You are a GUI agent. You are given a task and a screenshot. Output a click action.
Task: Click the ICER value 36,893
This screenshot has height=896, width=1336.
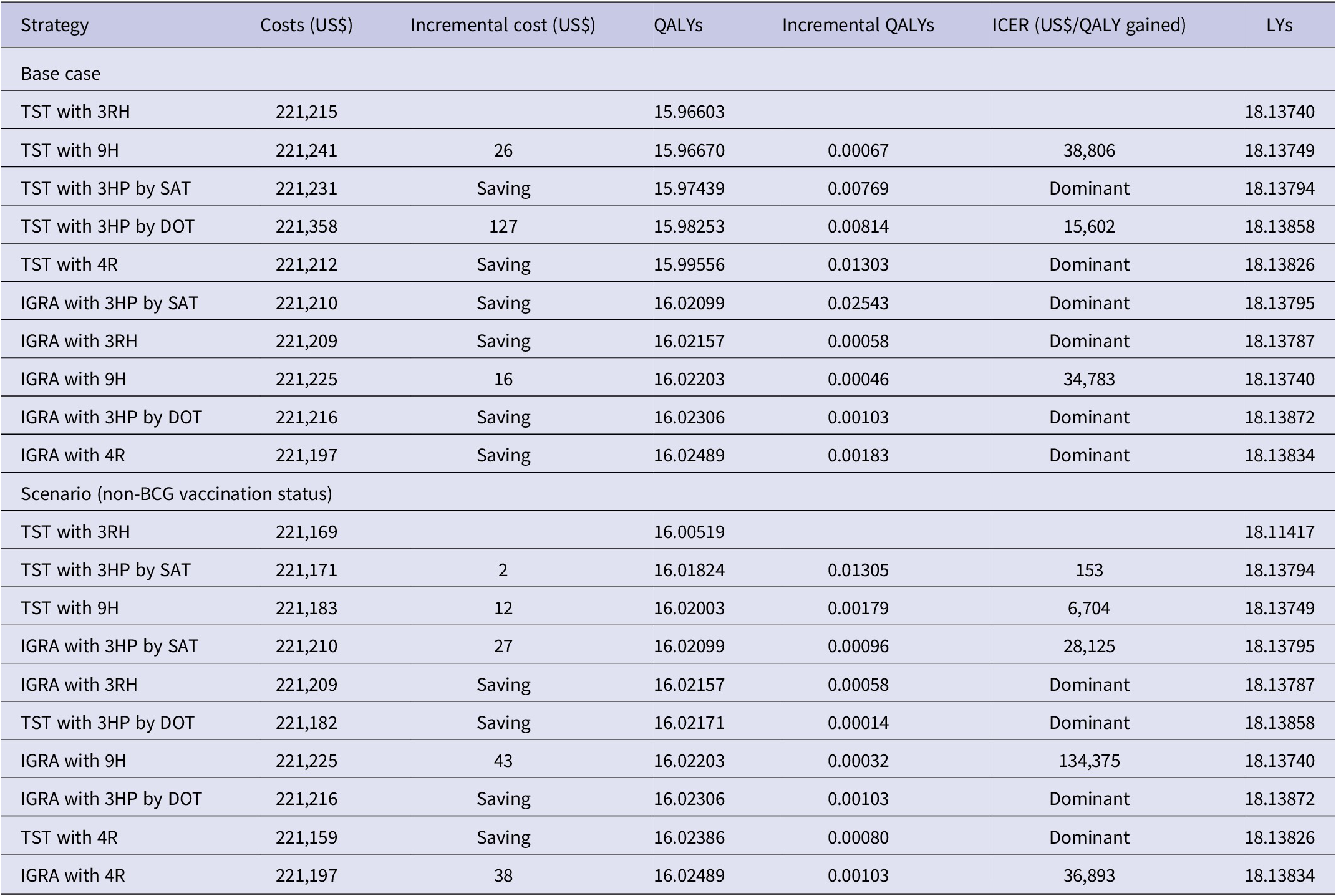1089,875
